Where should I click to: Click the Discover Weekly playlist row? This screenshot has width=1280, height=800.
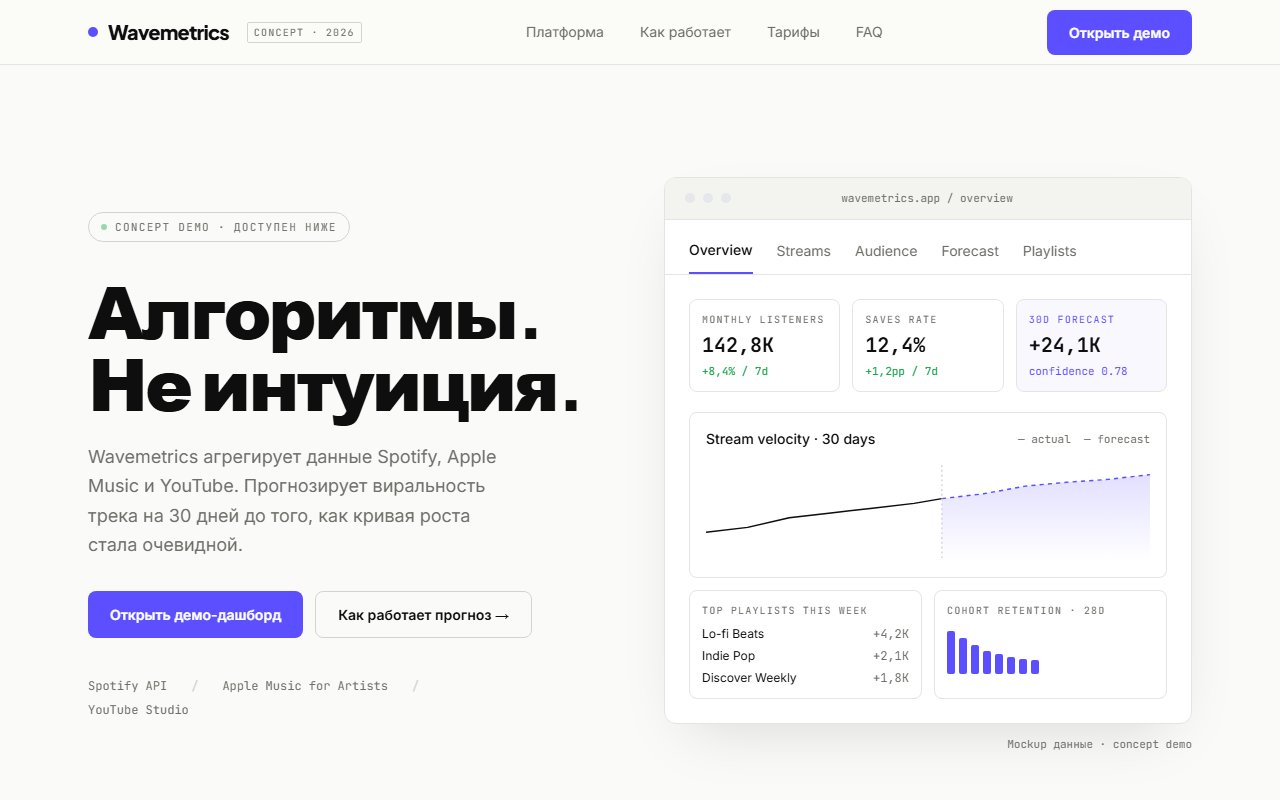coord(805,678)
